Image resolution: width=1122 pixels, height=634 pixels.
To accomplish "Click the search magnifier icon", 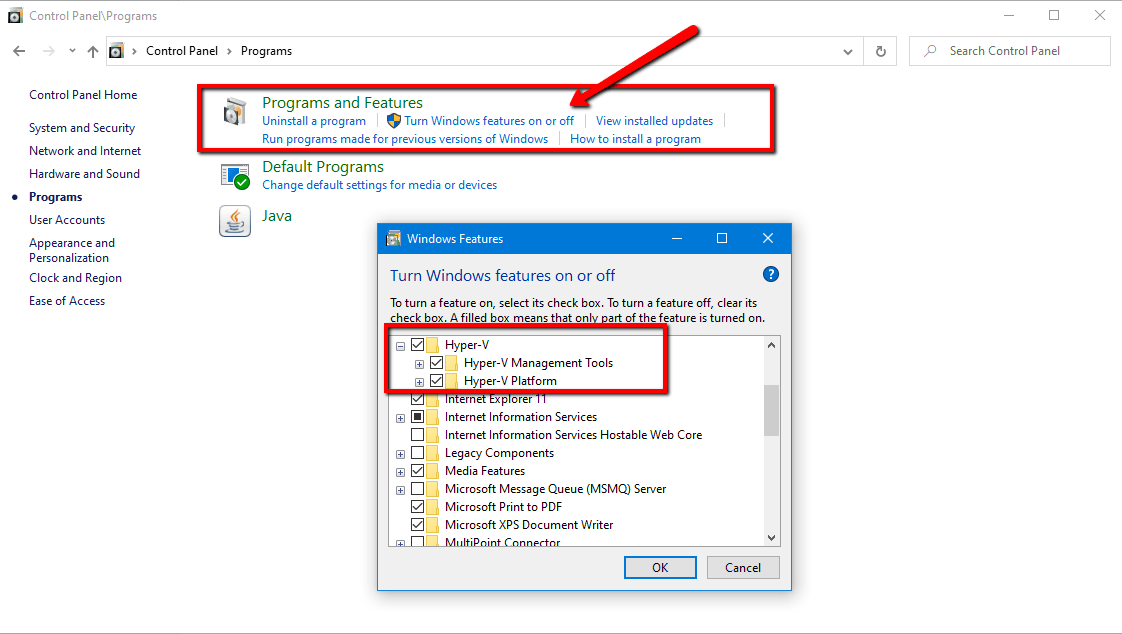I will (930, 51).
